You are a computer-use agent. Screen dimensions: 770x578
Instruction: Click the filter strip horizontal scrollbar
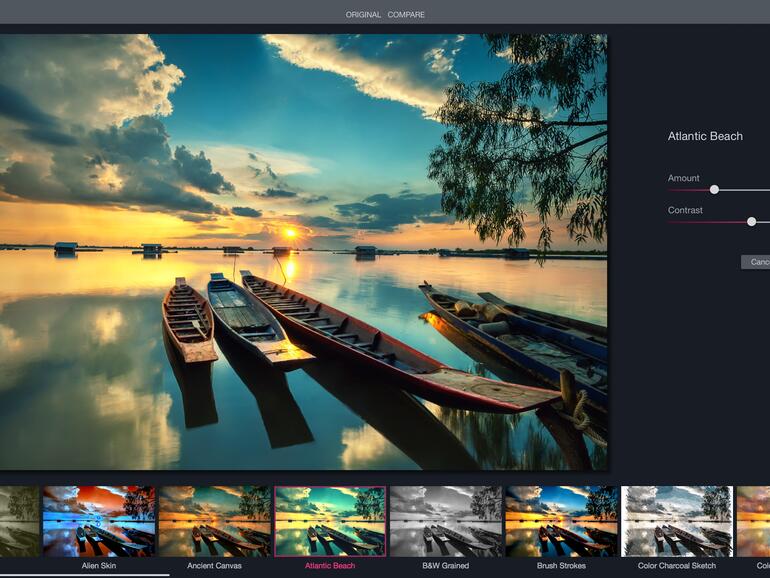[x=84, y=575]
